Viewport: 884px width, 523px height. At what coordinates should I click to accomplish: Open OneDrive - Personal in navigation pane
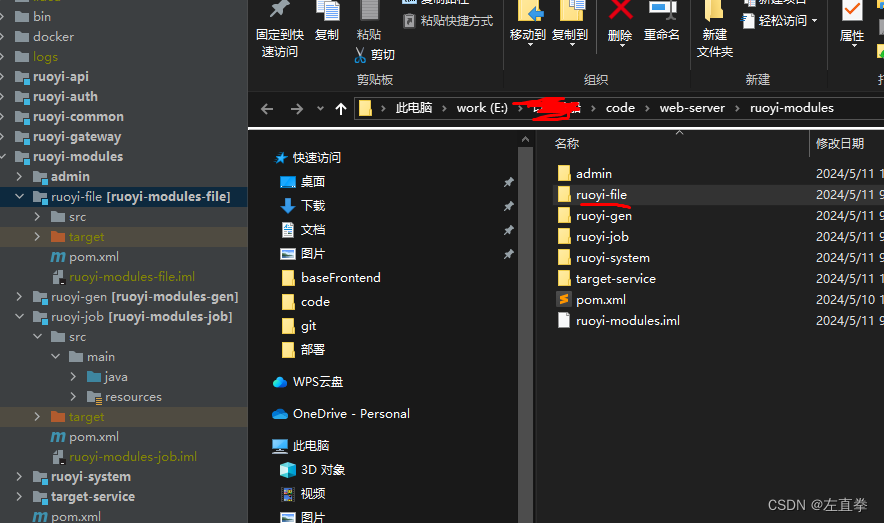coord(351,414)
